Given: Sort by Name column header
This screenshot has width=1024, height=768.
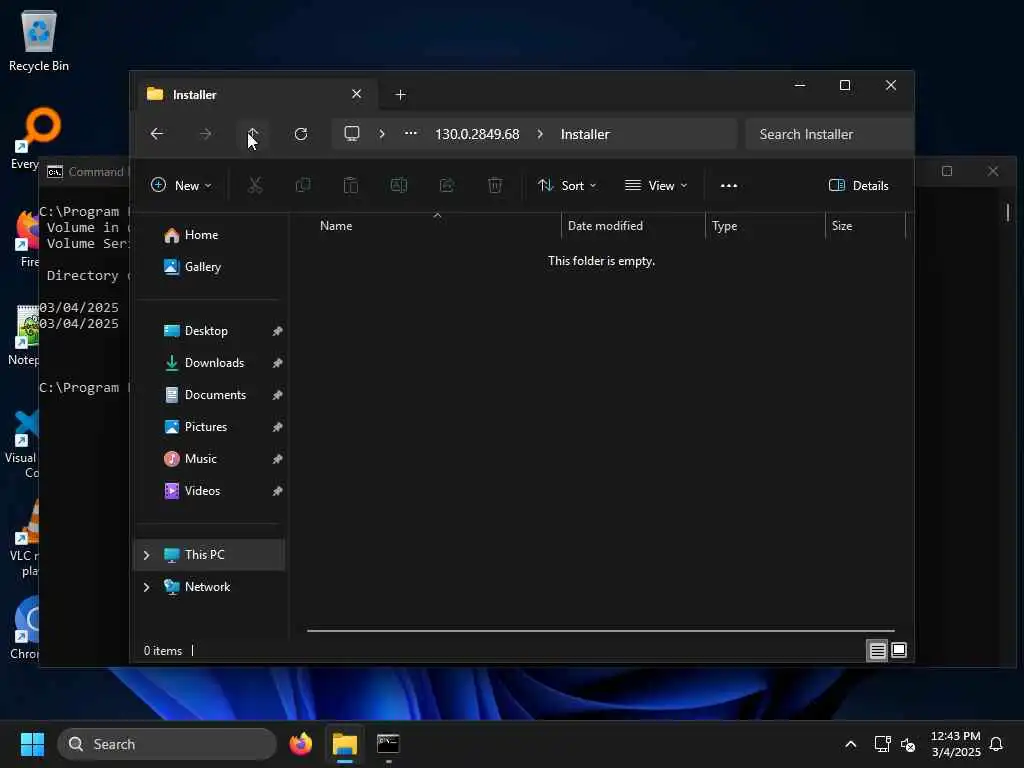Looking at the screenshot, I should pos(336,226).
